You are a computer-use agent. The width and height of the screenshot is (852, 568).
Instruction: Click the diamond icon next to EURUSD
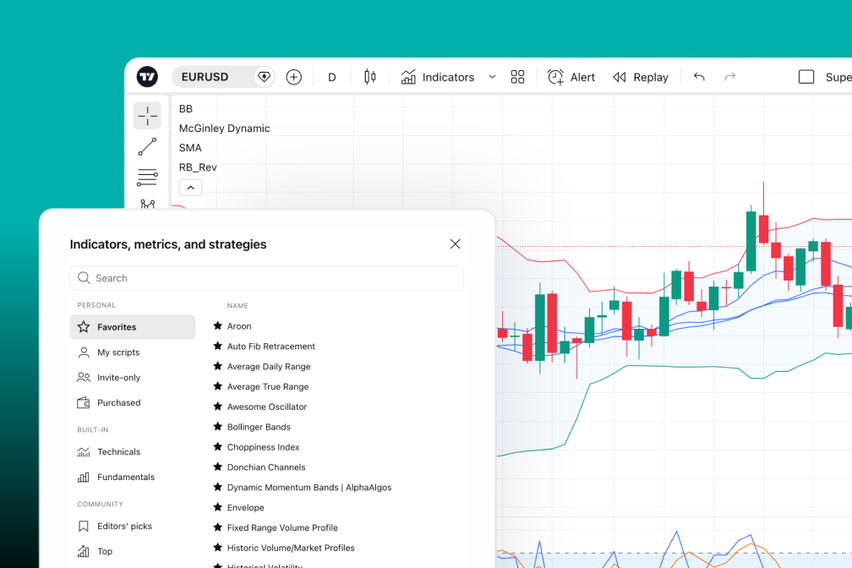pos(264,77)
